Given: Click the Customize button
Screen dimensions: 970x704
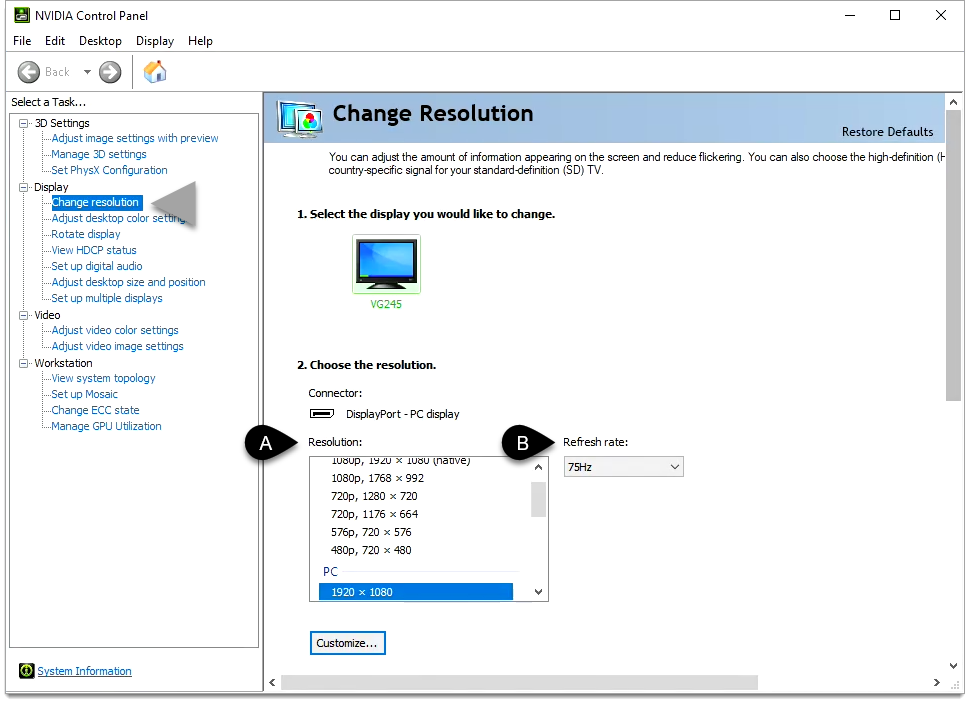Looking at the screenshot, I should (347, 643).
